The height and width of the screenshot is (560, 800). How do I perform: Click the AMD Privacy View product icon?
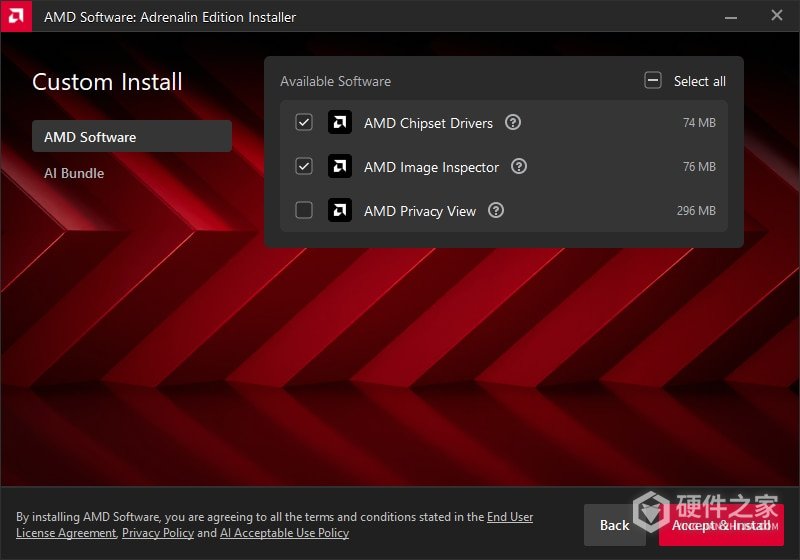click(340, 210)
